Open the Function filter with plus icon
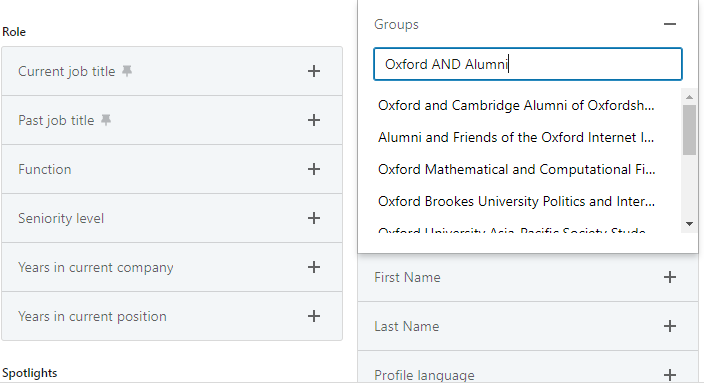Image resolution: width=704 pixels, height=388 pixels. 314,169
